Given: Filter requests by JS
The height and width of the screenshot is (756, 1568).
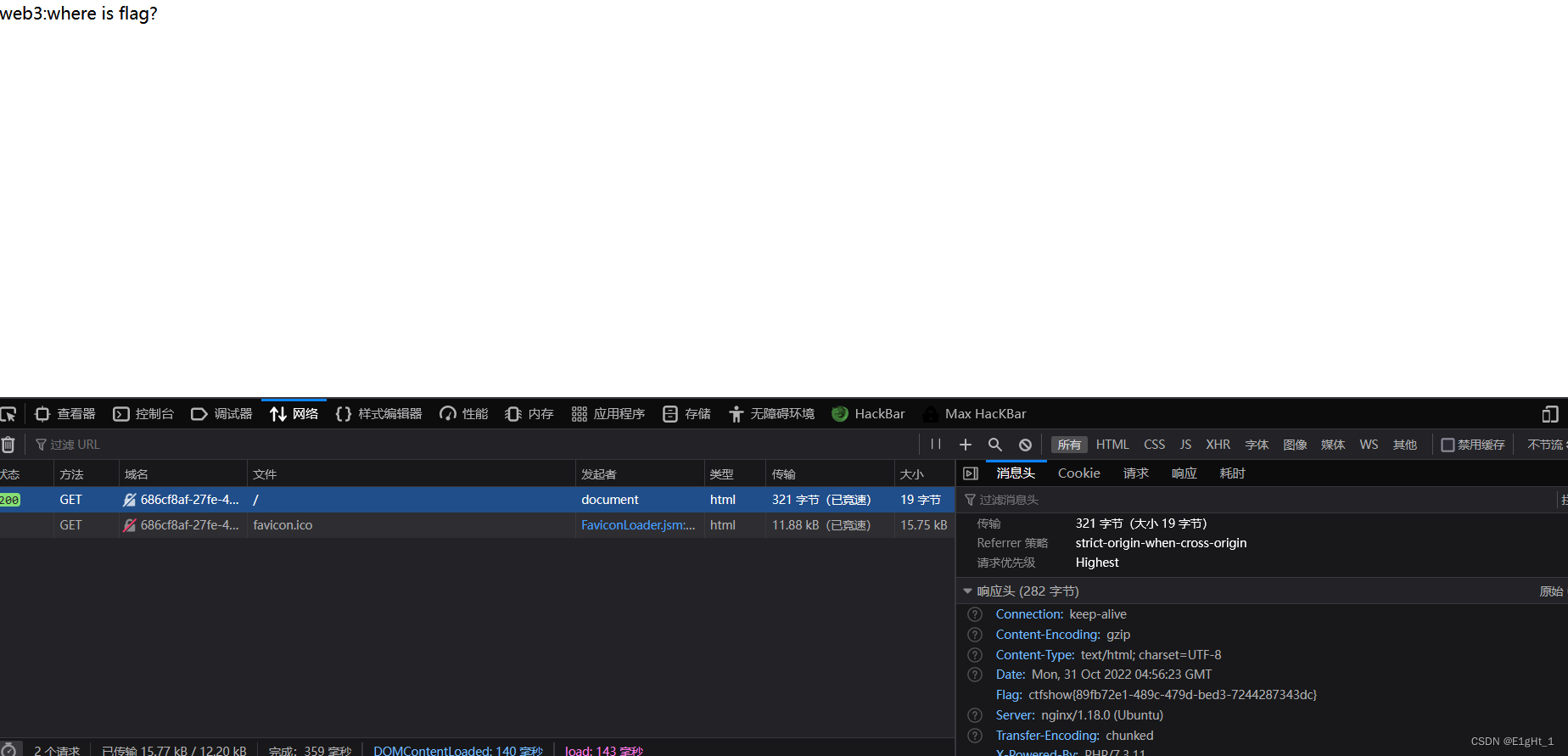Looking at the screenshot, I should (1185, 445).
